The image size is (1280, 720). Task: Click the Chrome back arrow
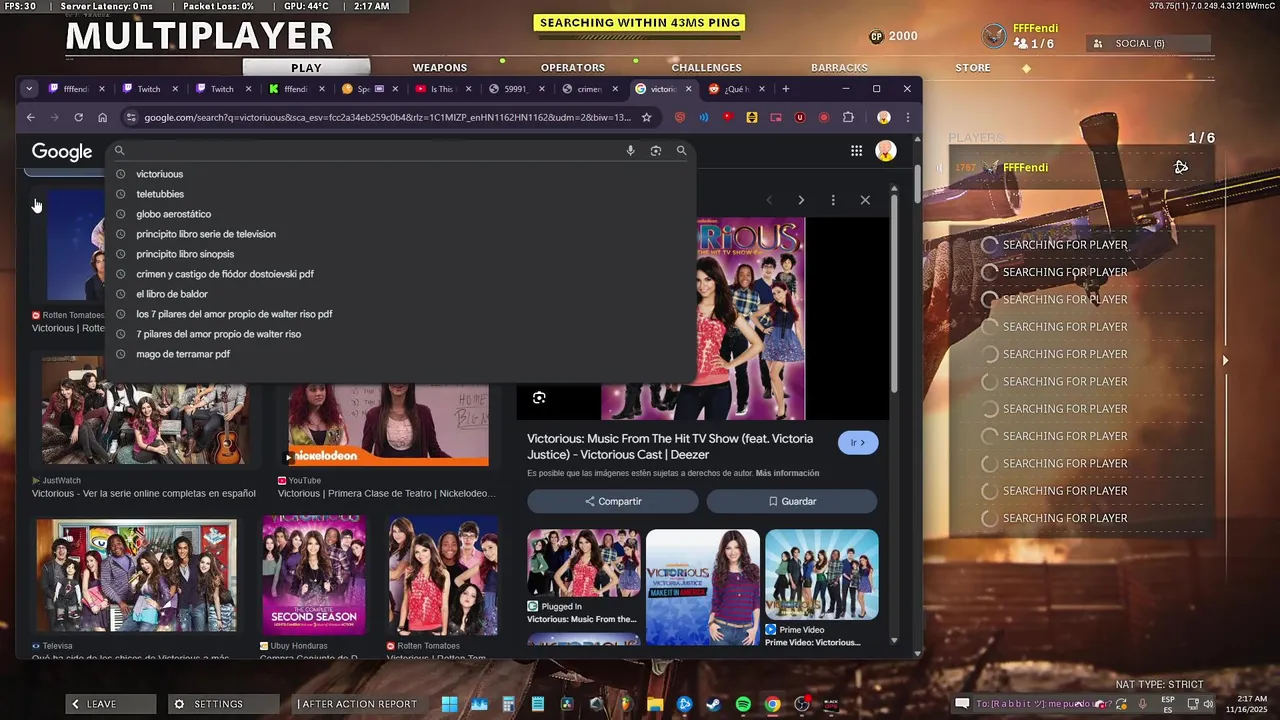30,117
